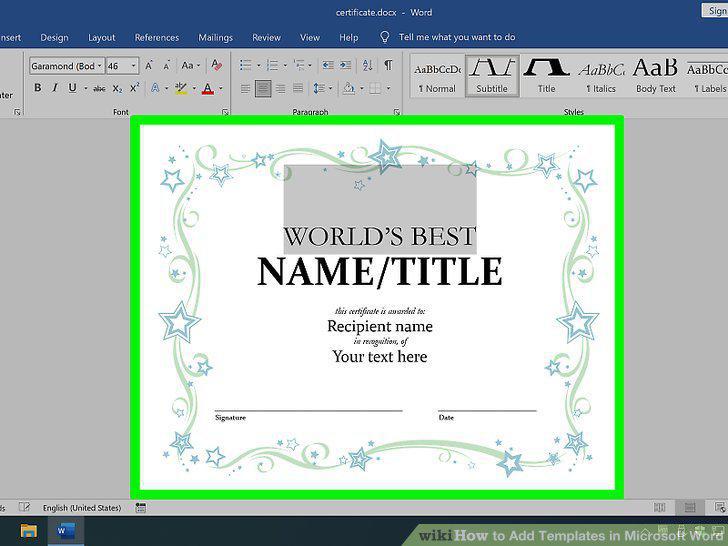Click the Line and Paragraph Spacing icon
728x546 pixels.
coord(318,88)
